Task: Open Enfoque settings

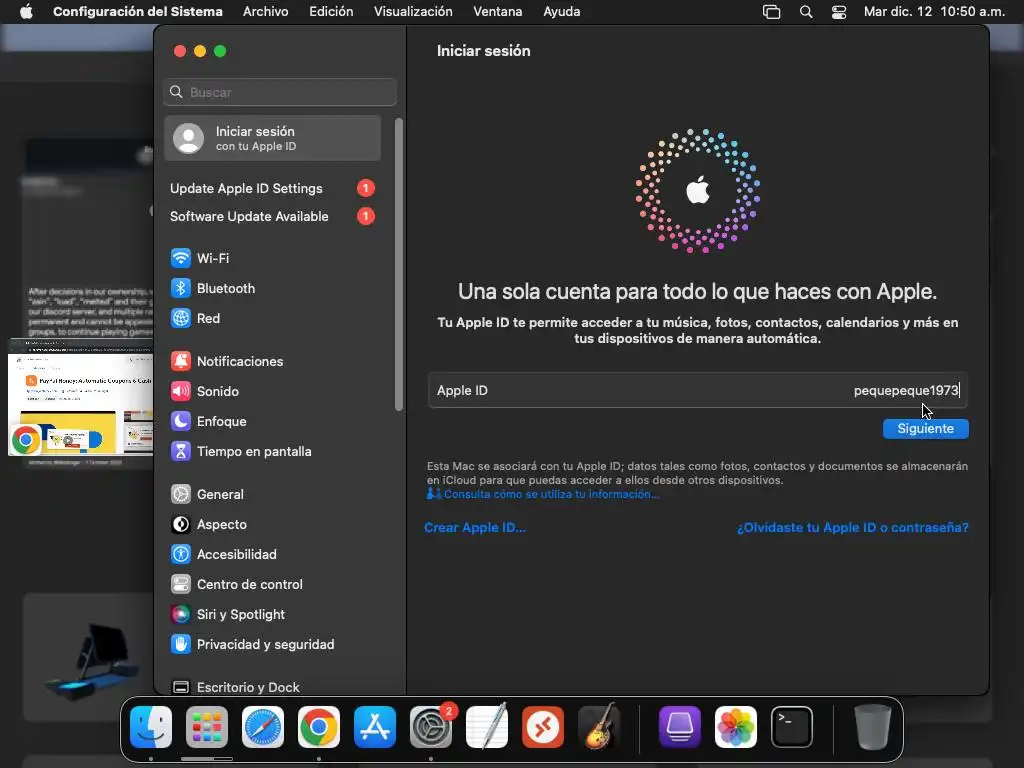Action: tap(208, 421)
